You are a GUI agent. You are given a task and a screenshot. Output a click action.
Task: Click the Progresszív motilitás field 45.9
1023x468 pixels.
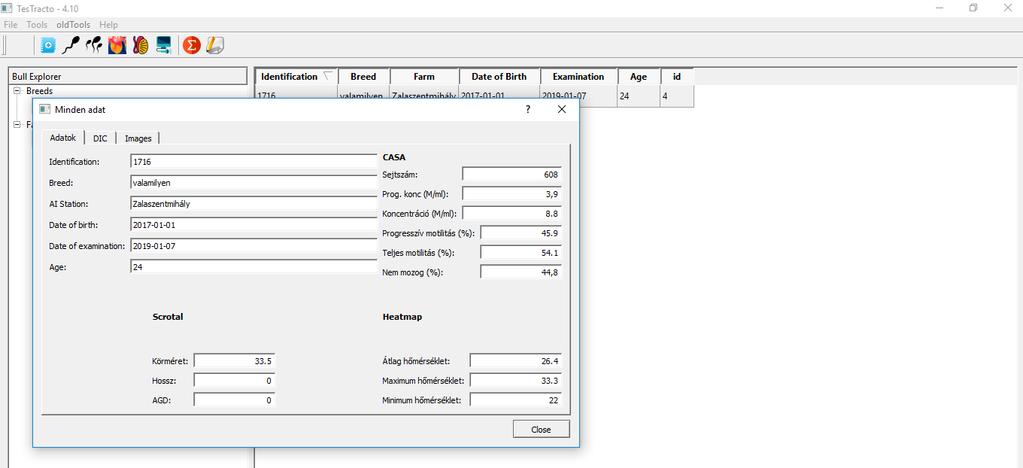(x=521, y=233)
